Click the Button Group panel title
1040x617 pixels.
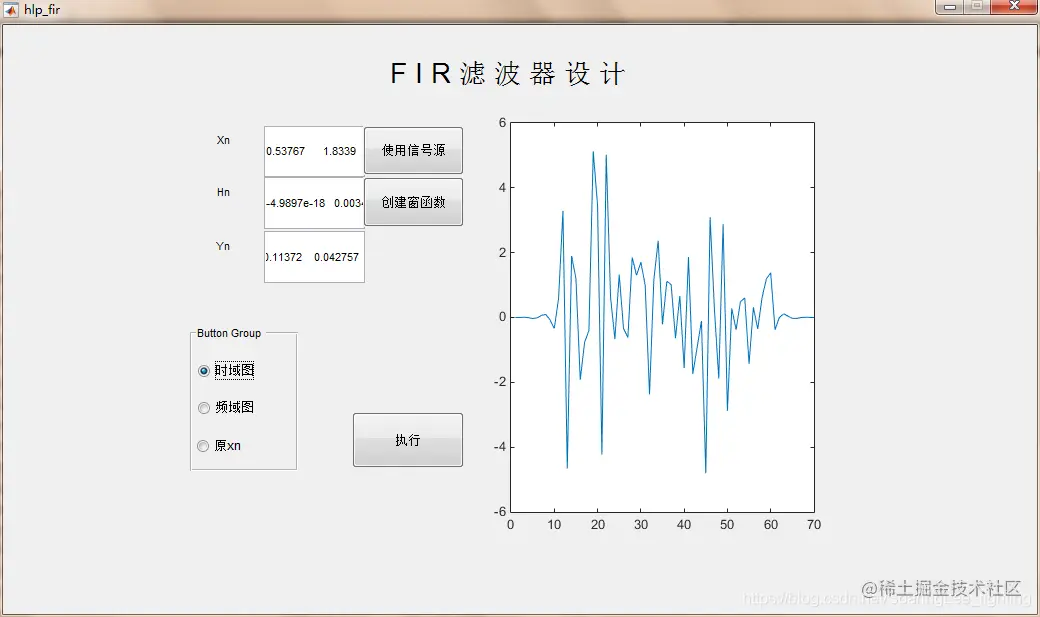pos(229,333)
